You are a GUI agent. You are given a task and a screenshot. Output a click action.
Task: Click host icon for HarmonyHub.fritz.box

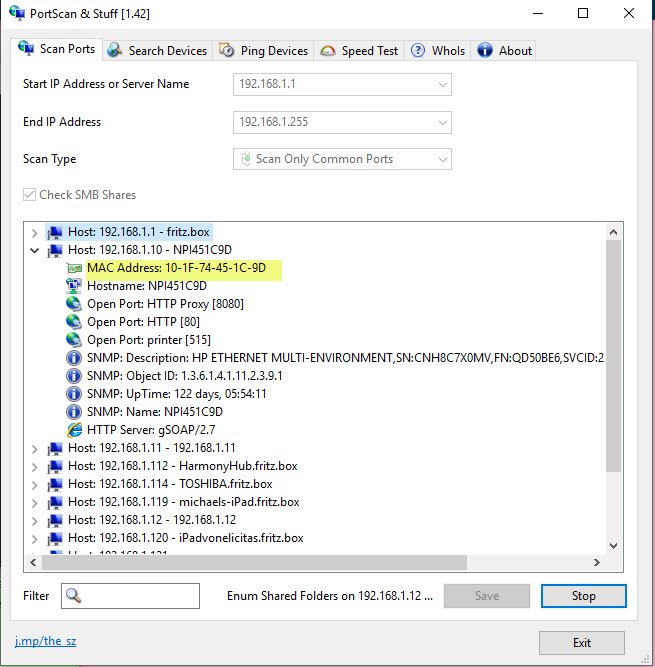point(55,466)
